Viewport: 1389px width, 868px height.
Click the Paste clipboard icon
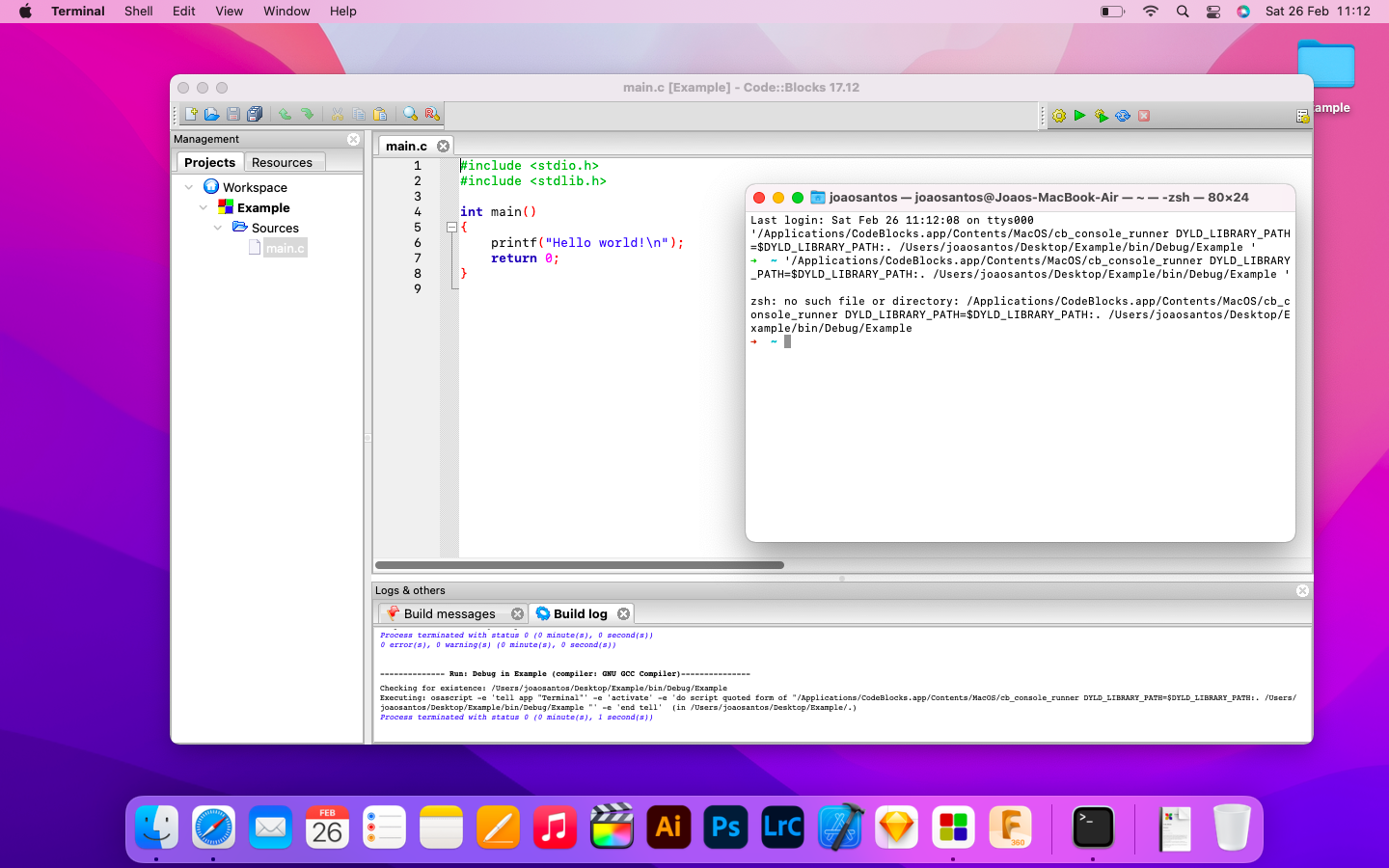380,114
